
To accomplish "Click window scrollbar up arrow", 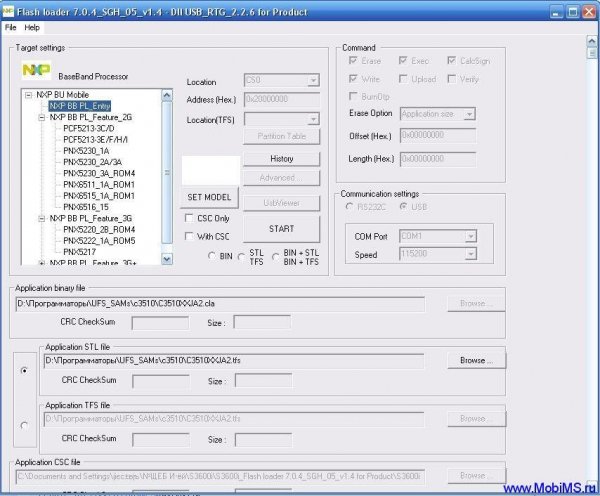I will pyautogui.click(x=592, y=41).
